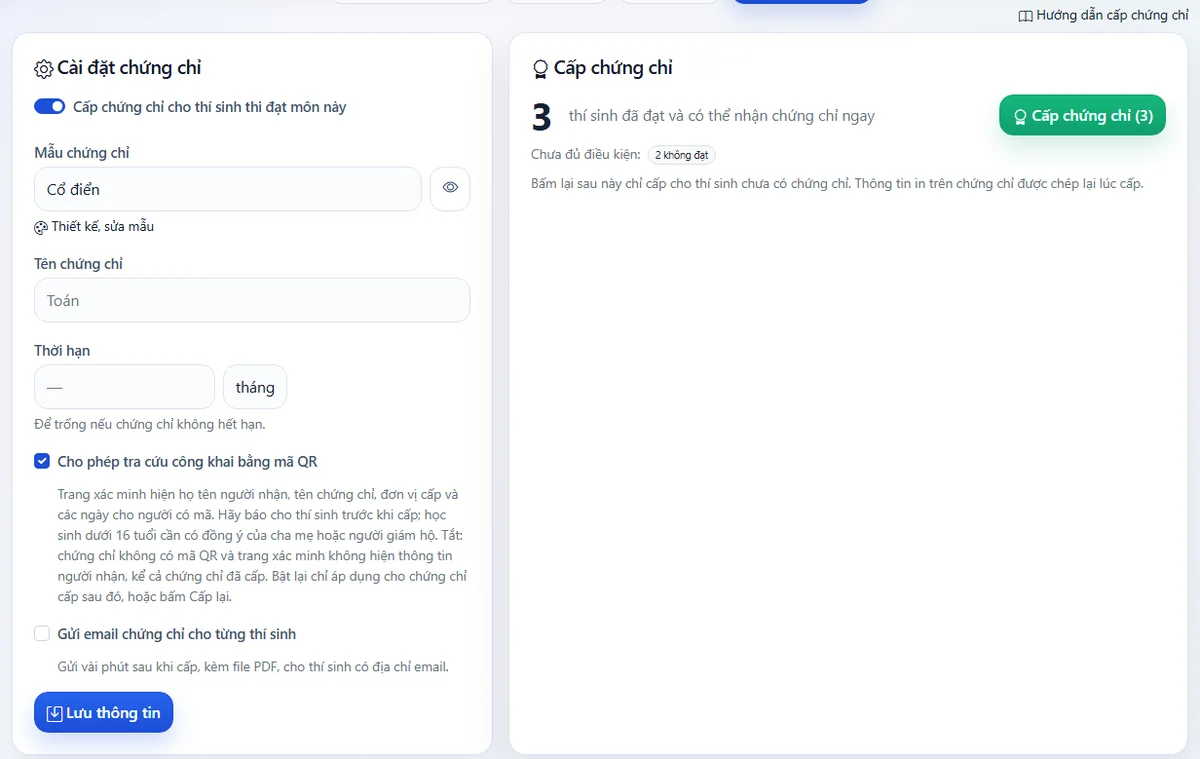Click into the Thời hạn duration field
Image resolution: width=1200 pixels, height=759 pixels.
(x=124, y=387)
